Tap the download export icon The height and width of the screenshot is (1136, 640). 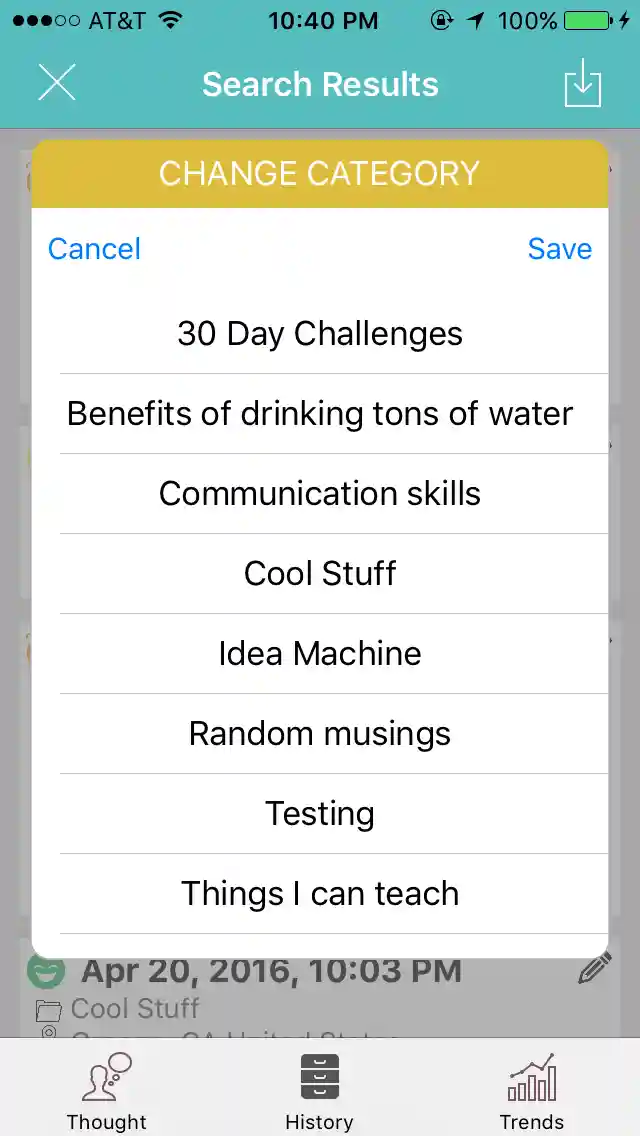coord(582,85)
